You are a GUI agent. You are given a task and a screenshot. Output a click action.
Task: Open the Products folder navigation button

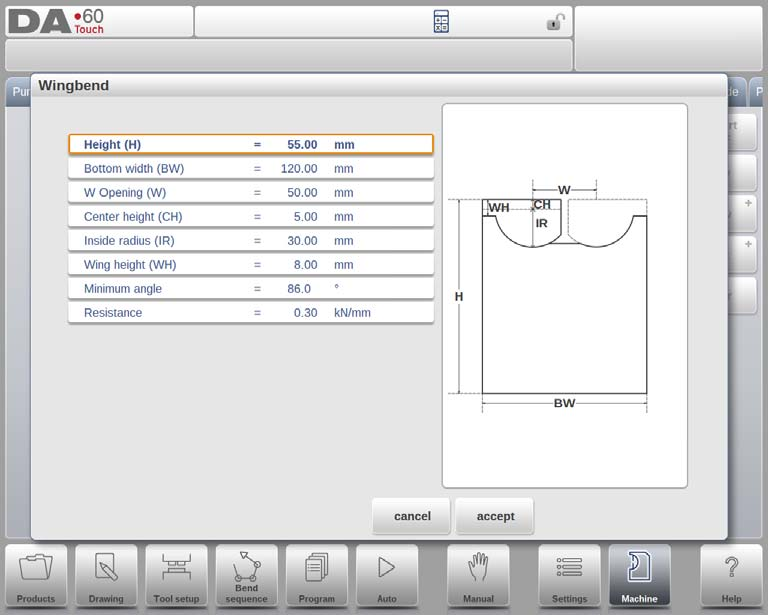pos(36,576)
